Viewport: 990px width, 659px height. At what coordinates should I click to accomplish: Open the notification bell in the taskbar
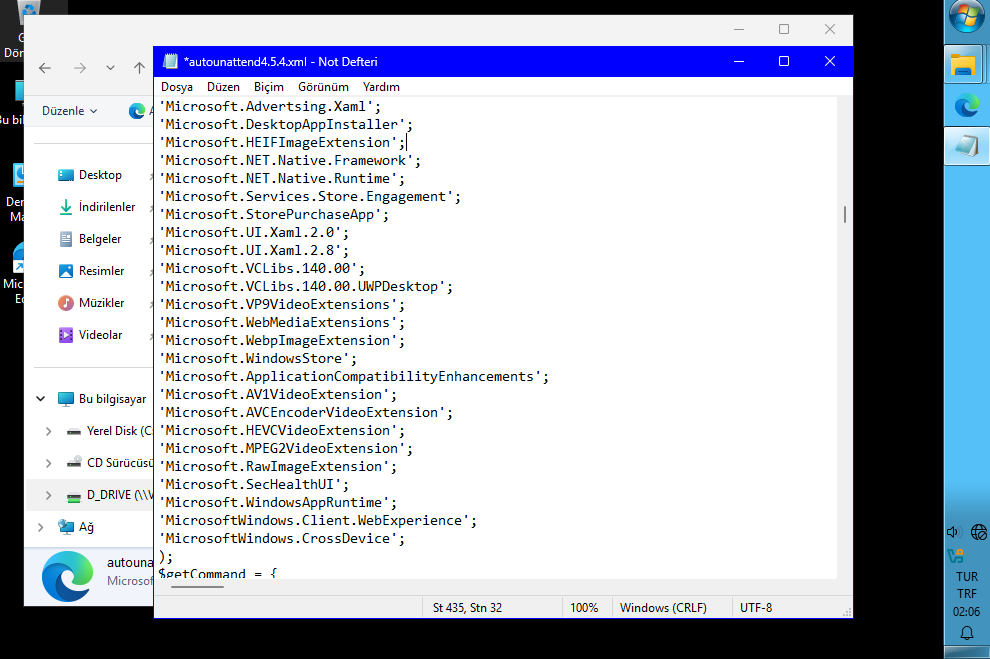tap(967, 633)
